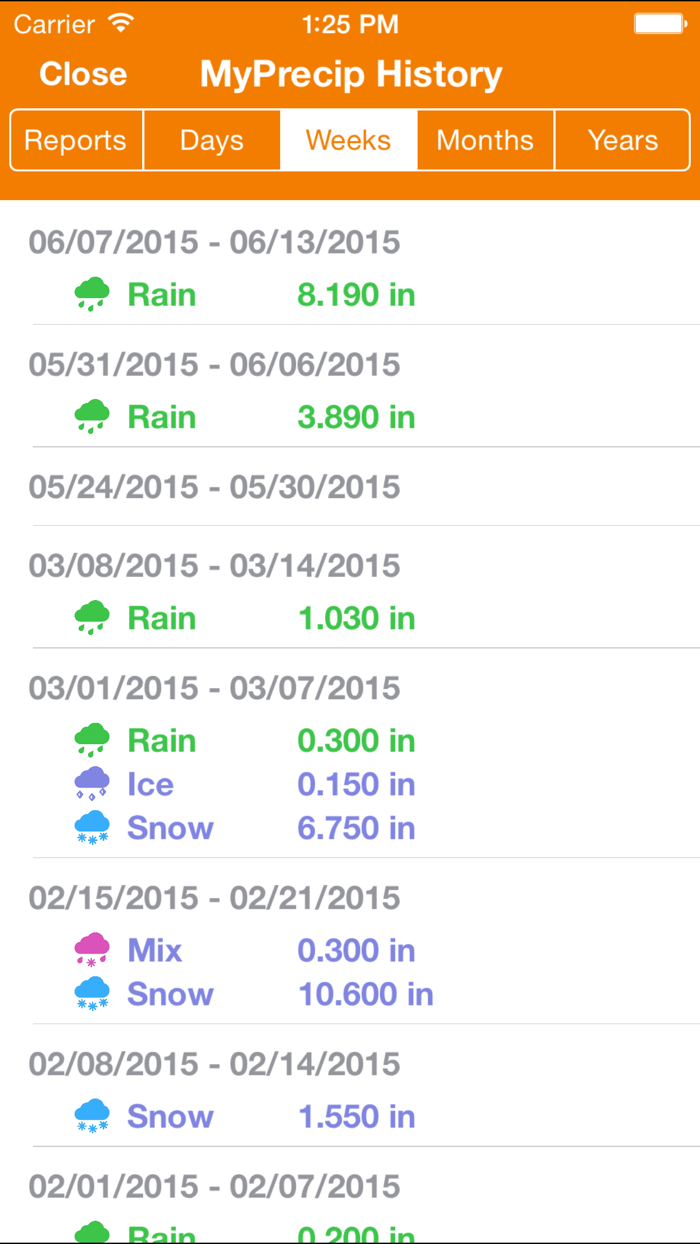
Task: Click the pink Mix precipitation icon
Action: coord(91,950)
